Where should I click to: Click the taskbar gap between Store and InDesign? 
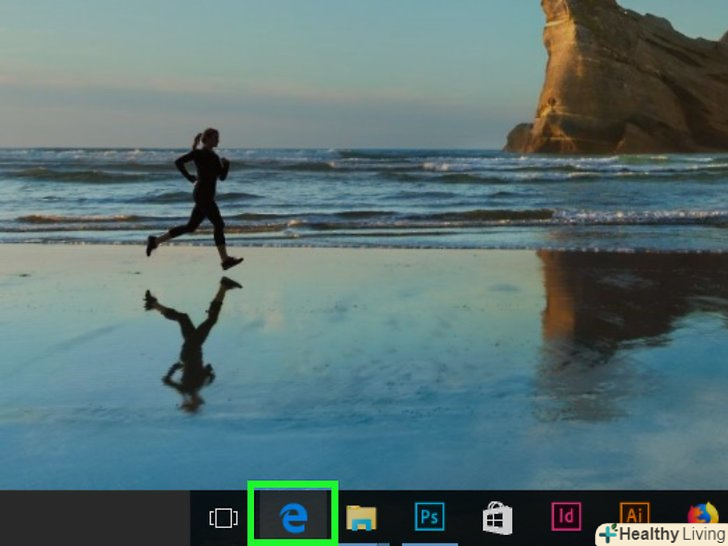coord(531,517)
